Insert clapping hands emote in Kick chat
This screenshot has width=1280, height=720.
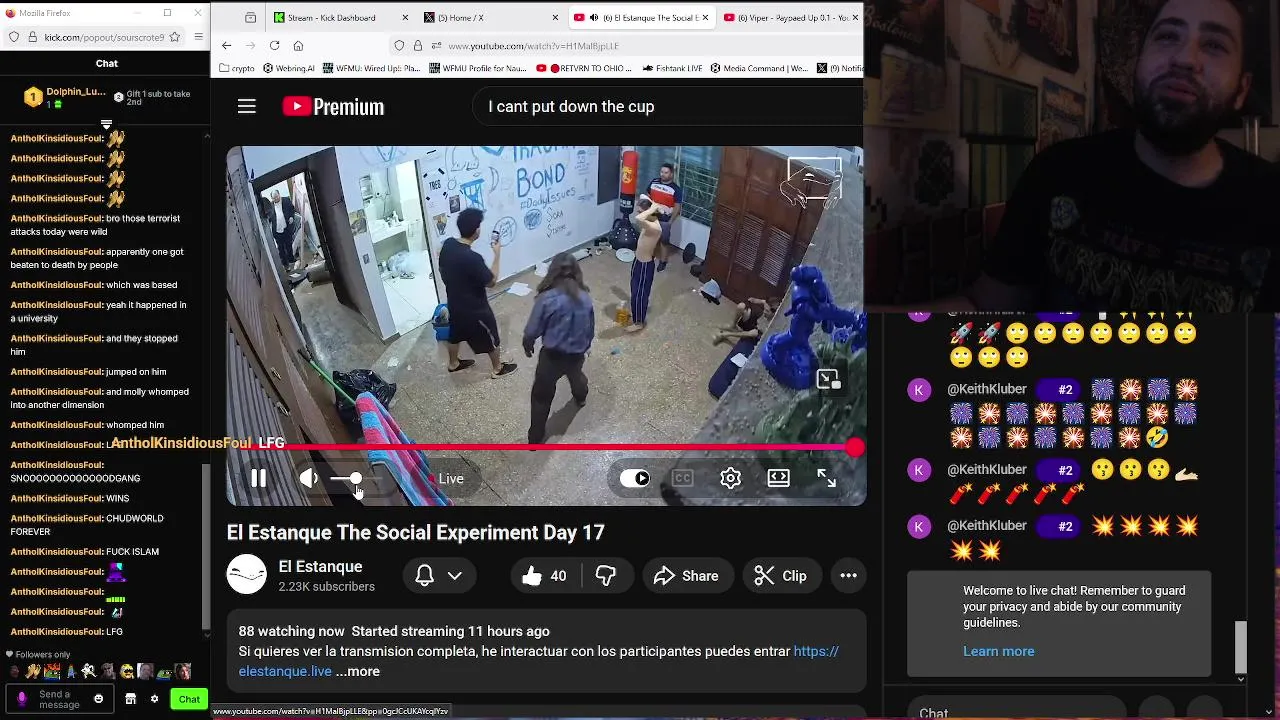point(32,671)
